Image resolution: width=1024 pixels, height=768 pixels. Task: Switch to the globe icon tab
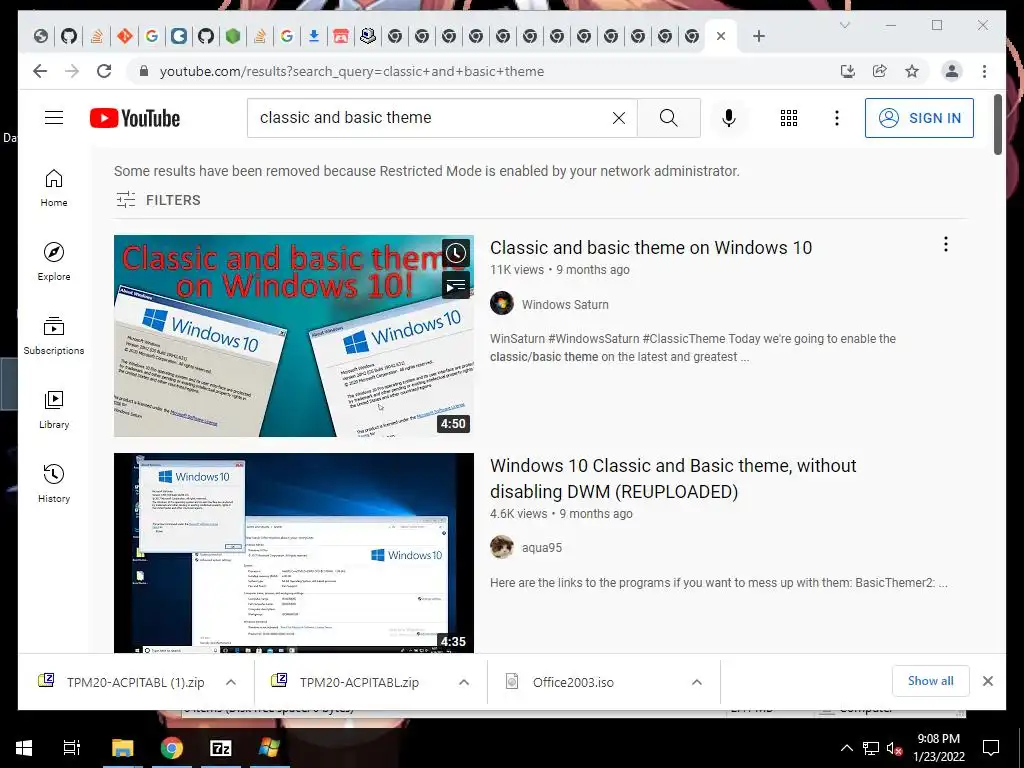pyautogui.click(x=40, y=37)
